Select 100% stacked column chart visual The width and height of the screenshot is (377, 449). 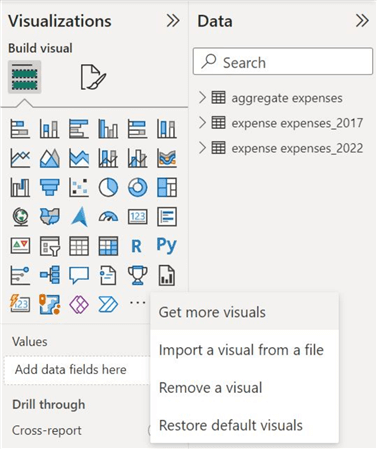pos(167,129)
